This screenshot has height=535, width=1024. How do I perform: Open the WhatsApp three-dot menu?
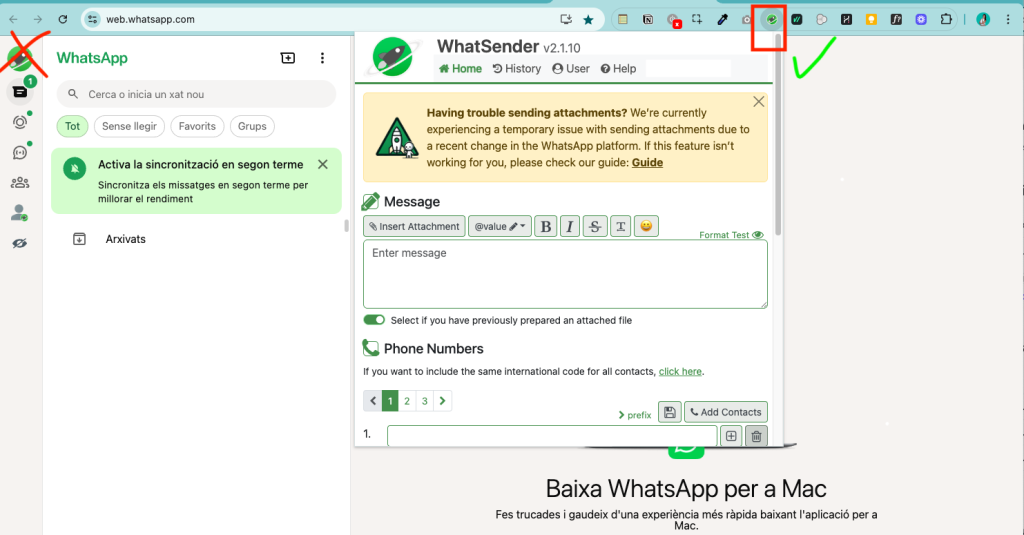pyautogui.click(x=322, y=59)
